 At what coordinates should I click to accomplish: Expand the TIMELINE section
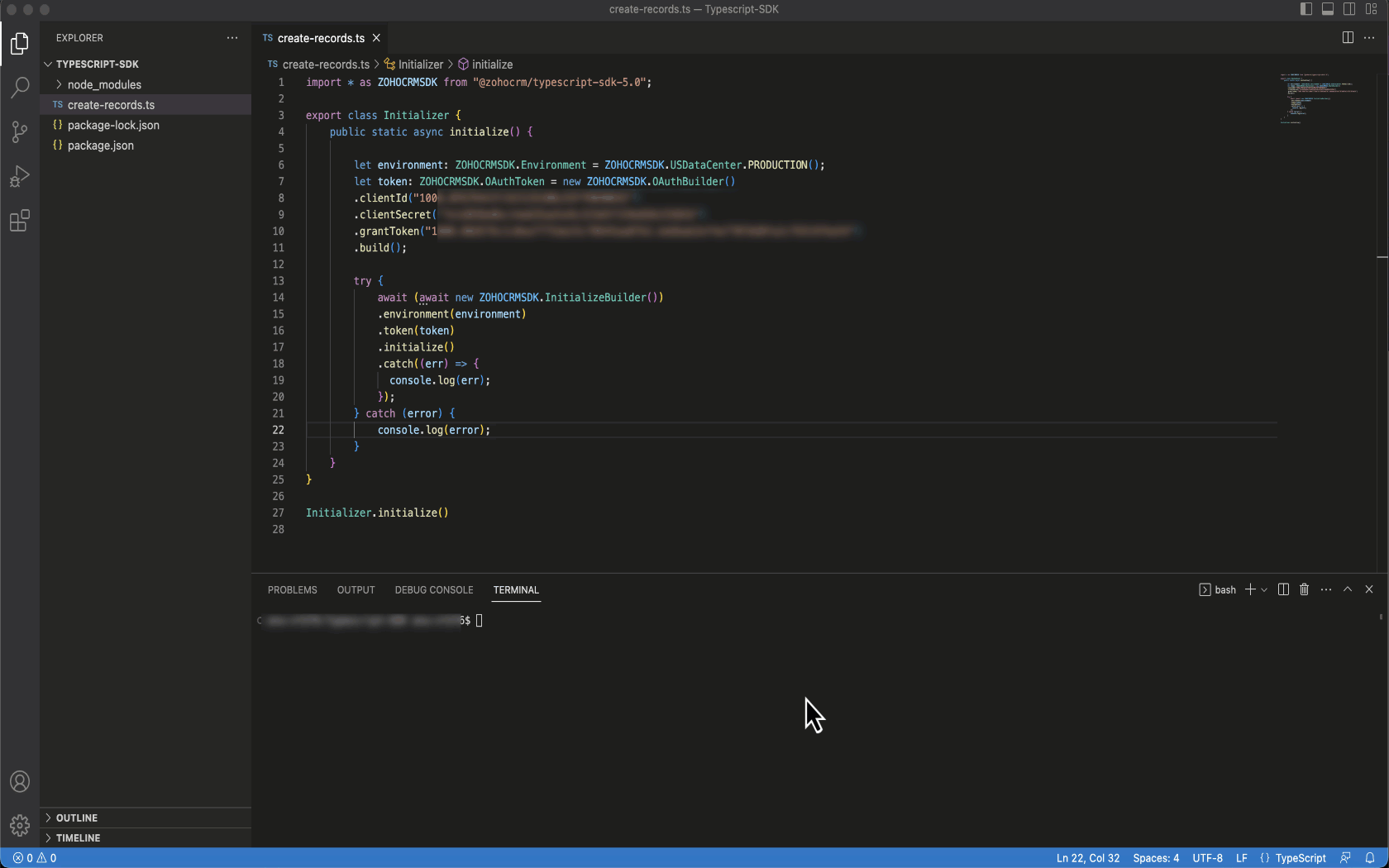coord(79,837)
